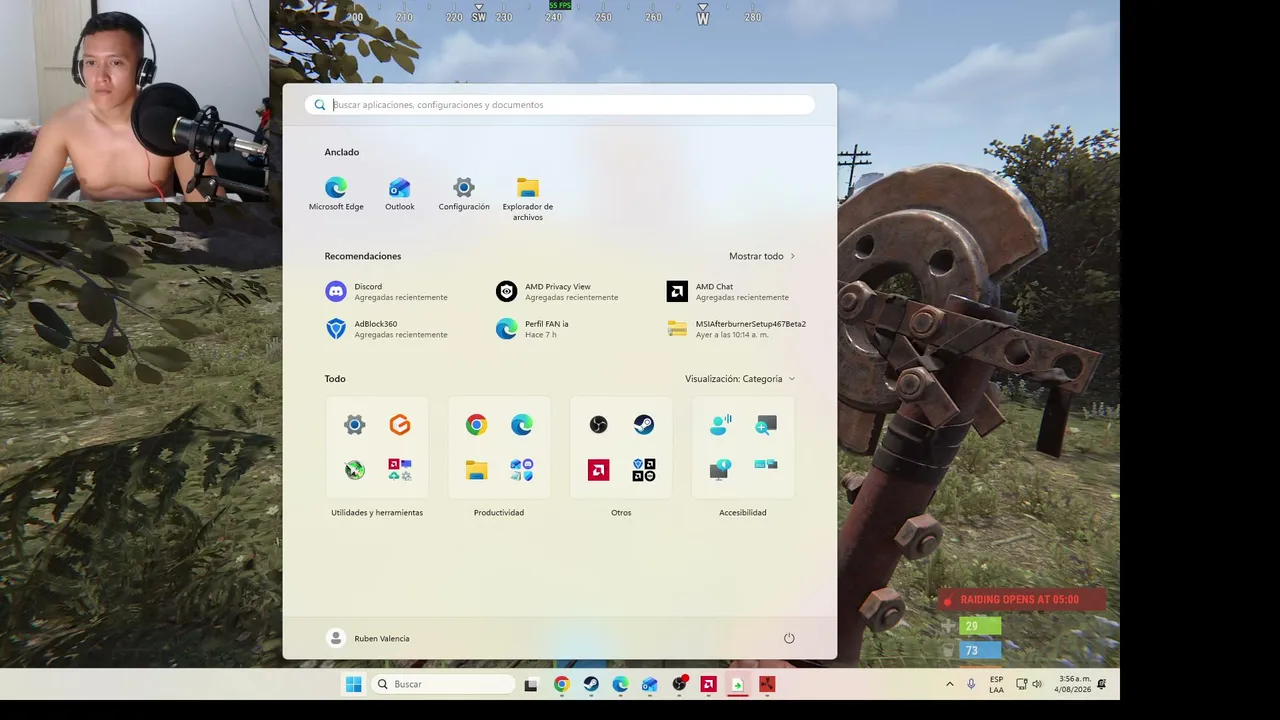Switch to the red game icon on the taskbar
The image size is (1280, 720).
[x=767, y=684]
